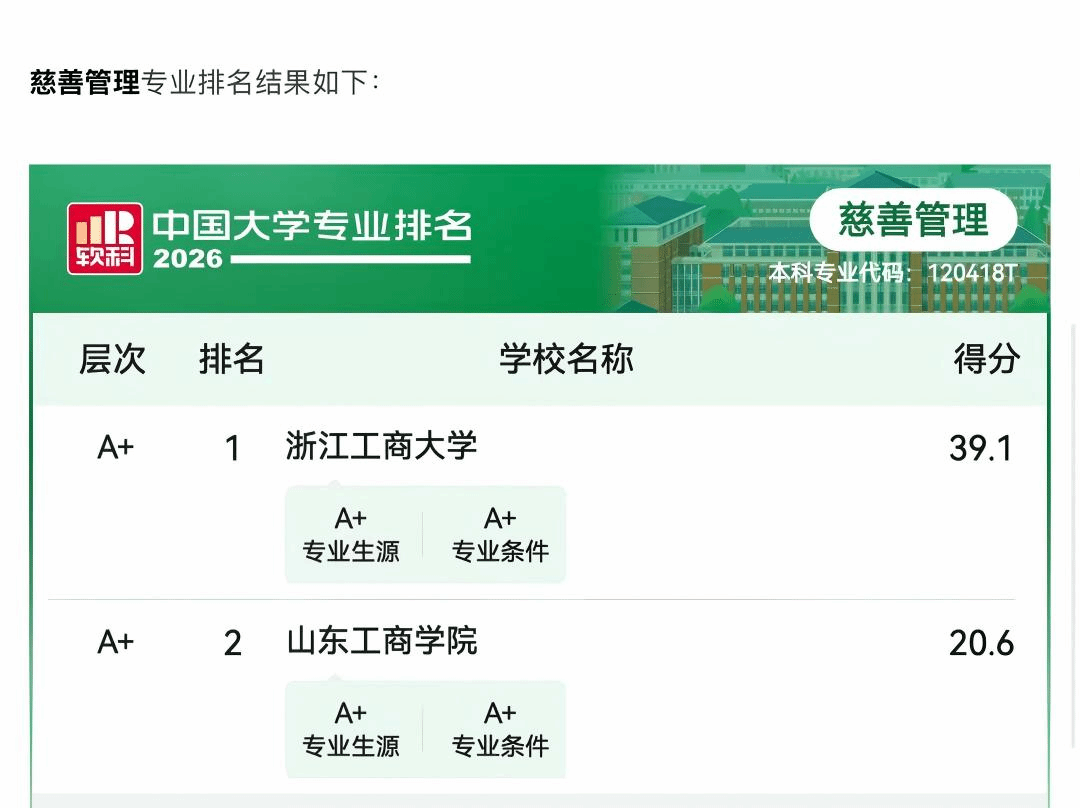1080x808 pixels.
Task: Open 山东工商学院 school name link
Action: point(382,641)
